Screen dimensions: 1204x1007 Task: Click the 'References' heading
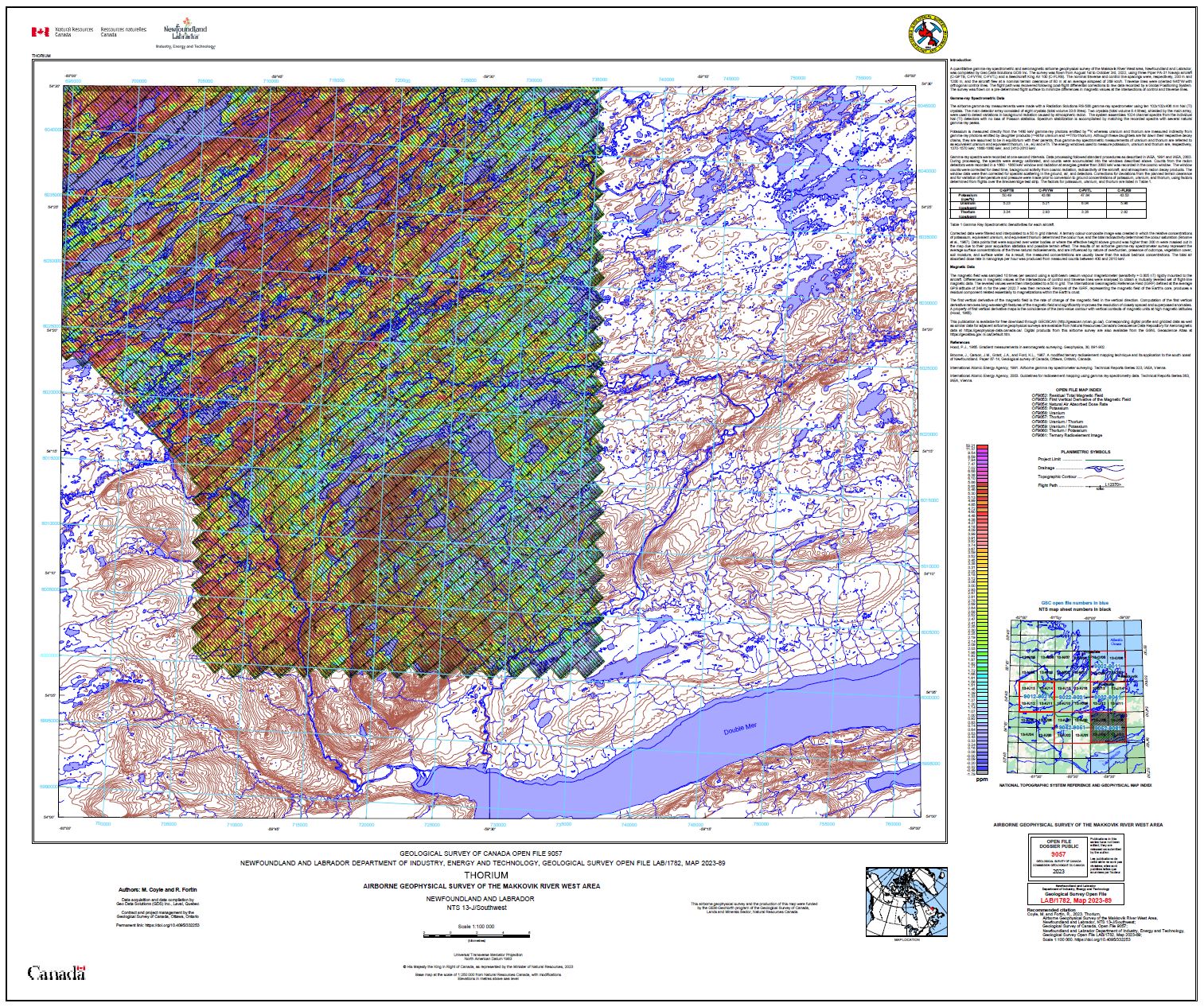pos(960,344)
